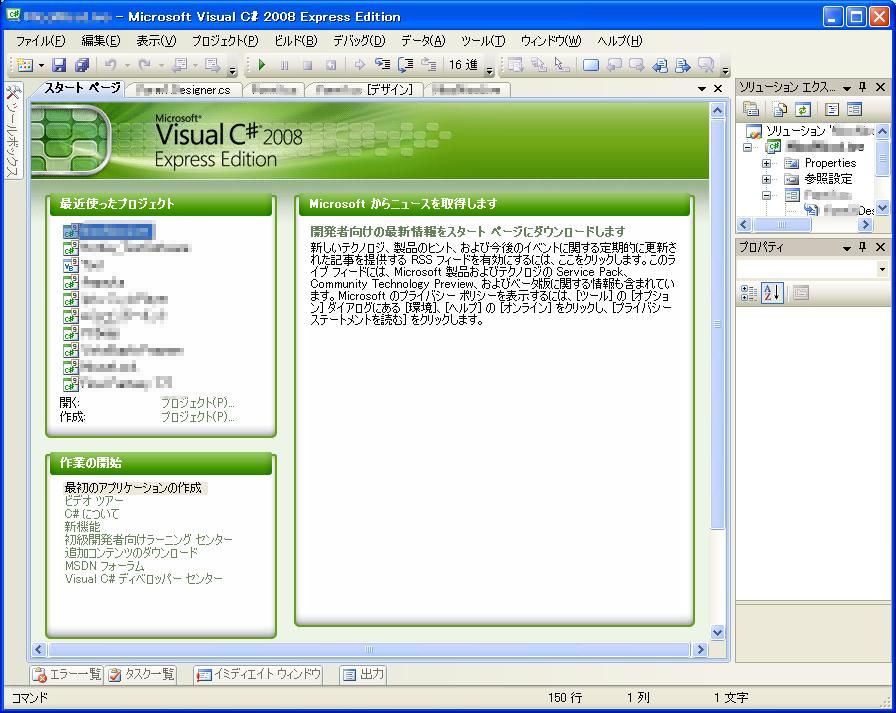Screen dimensions: 896x713
Task: Click the Break All pause icon
Action: 285,65
